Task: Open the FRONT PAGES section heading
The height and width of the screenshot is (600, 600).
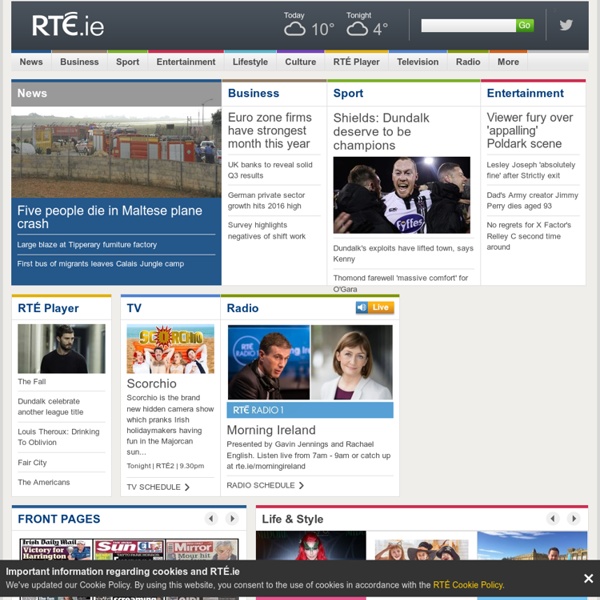Action: pos(59,519)
